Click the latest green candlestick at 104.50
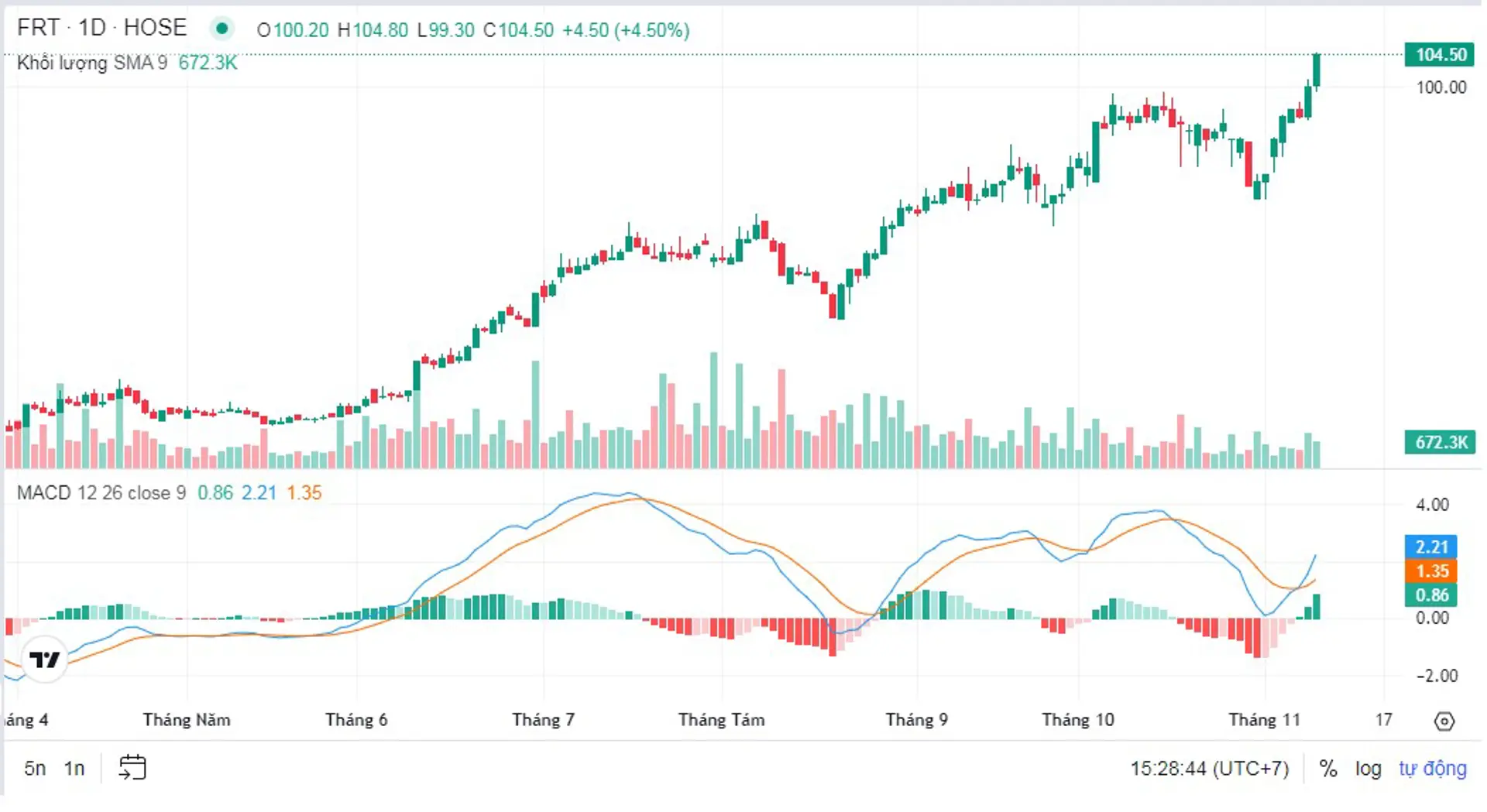The height and width of the screenshot is (812, 1487). [1316, 70]
